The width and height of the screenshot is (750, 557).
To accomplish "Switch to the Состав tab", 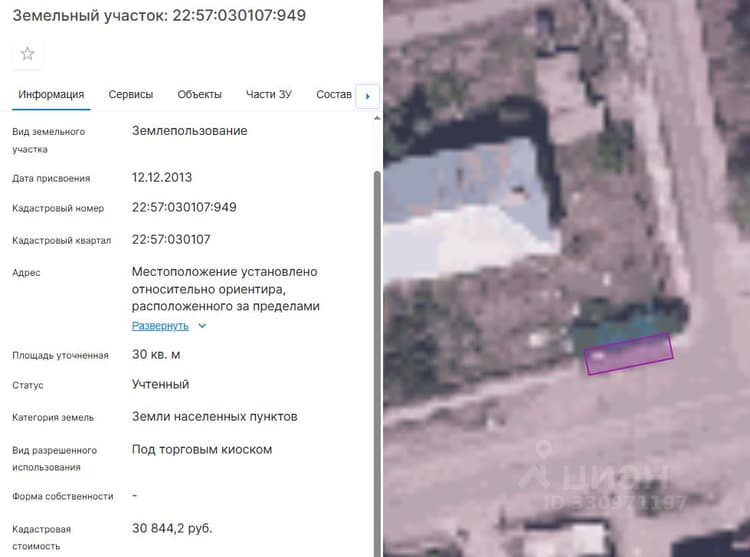I will point(334,95).
